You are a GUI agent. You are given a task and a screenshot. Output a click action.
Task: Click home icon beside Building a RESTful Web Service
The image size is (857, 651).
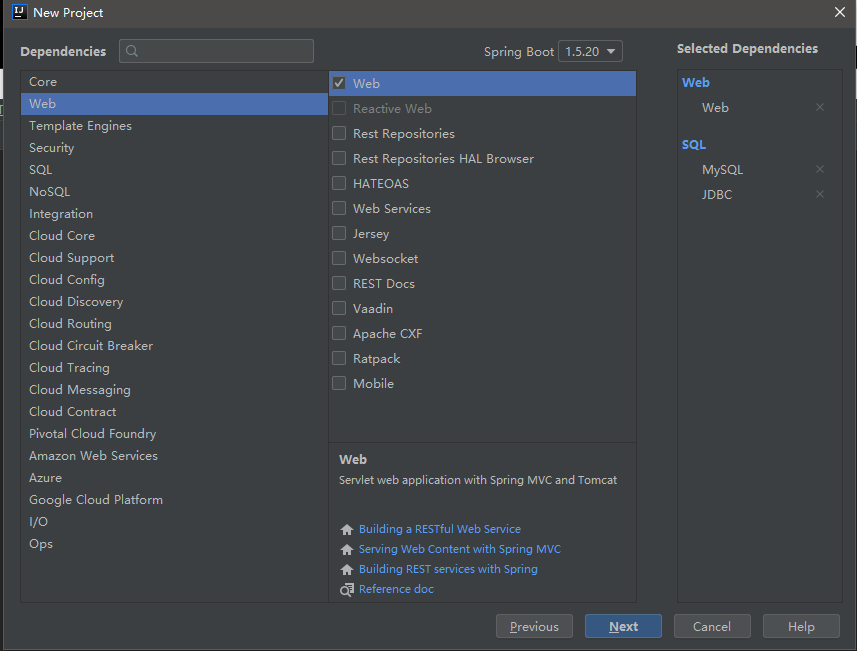[x=347, y=529]
